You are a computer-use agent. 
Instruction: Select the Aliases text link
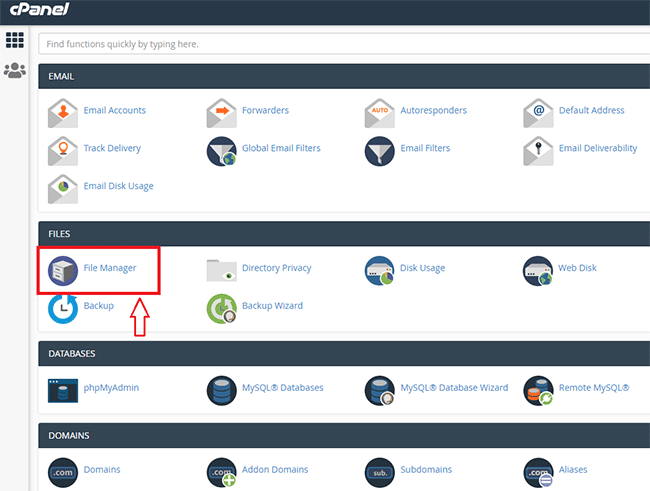pyautogui.click(x=573, y=470)
